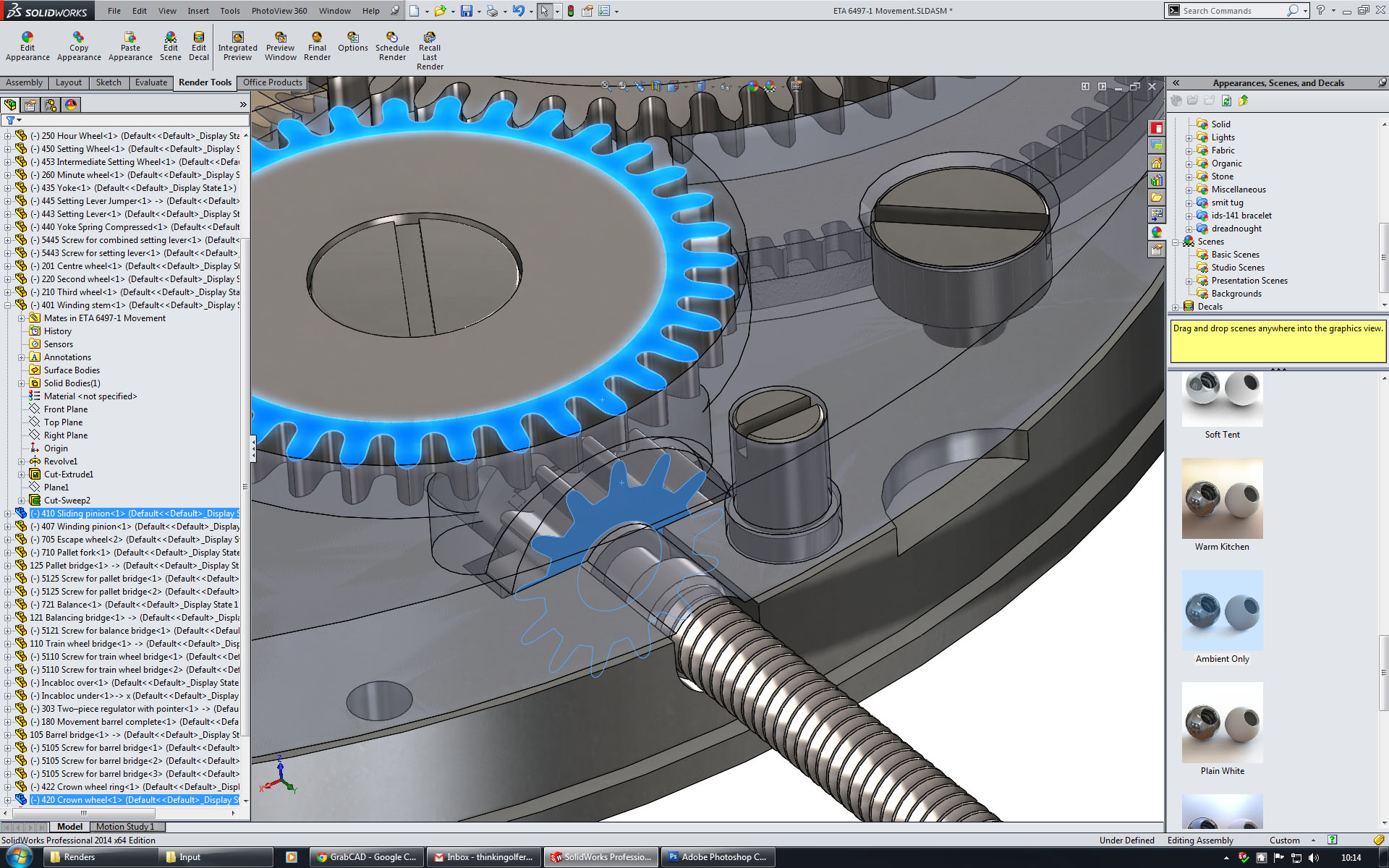Launch the Final Render tool
Viewport: 1389px width, 868px height.
317,46
